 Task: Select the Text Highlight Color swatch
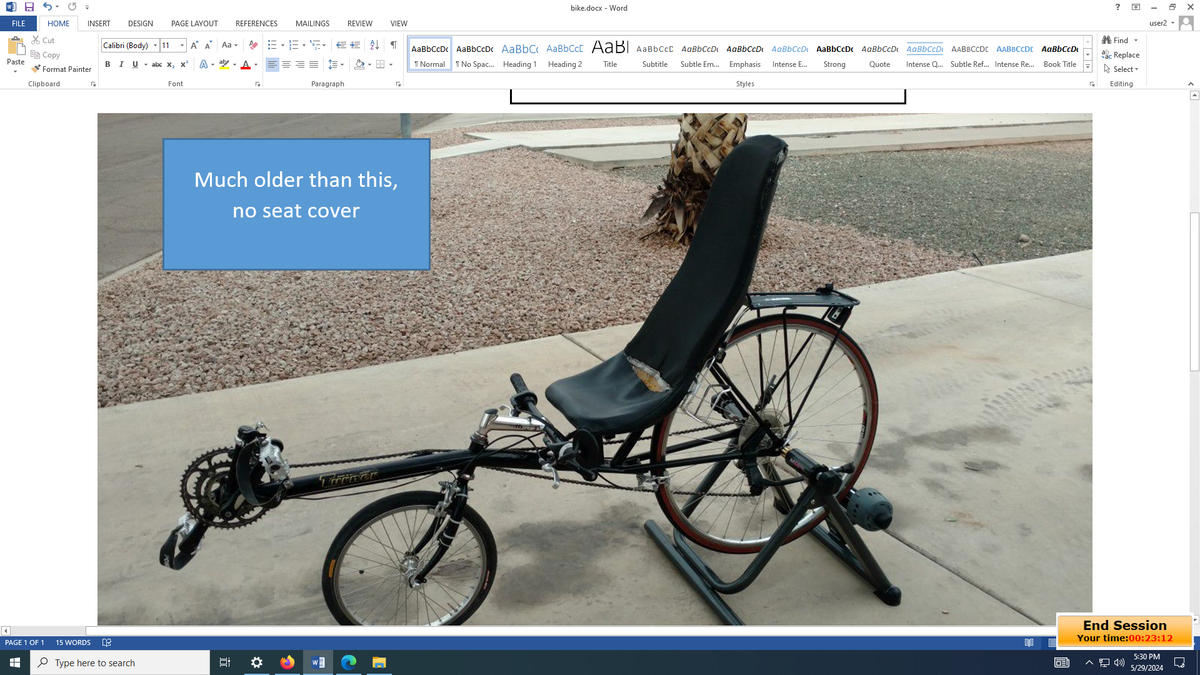(222, 64)
